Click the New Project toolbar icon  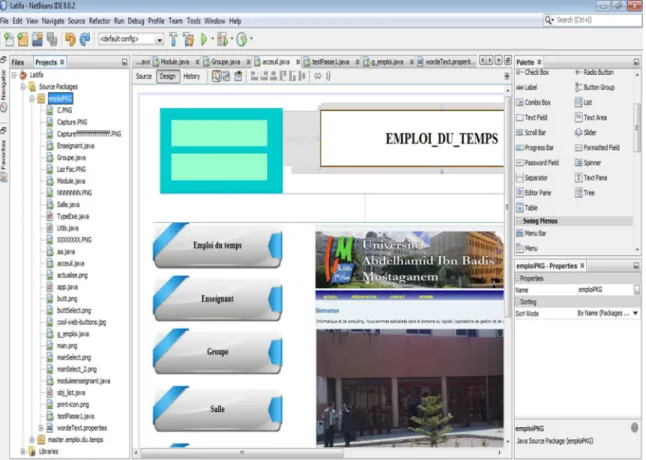pos(23,39)
